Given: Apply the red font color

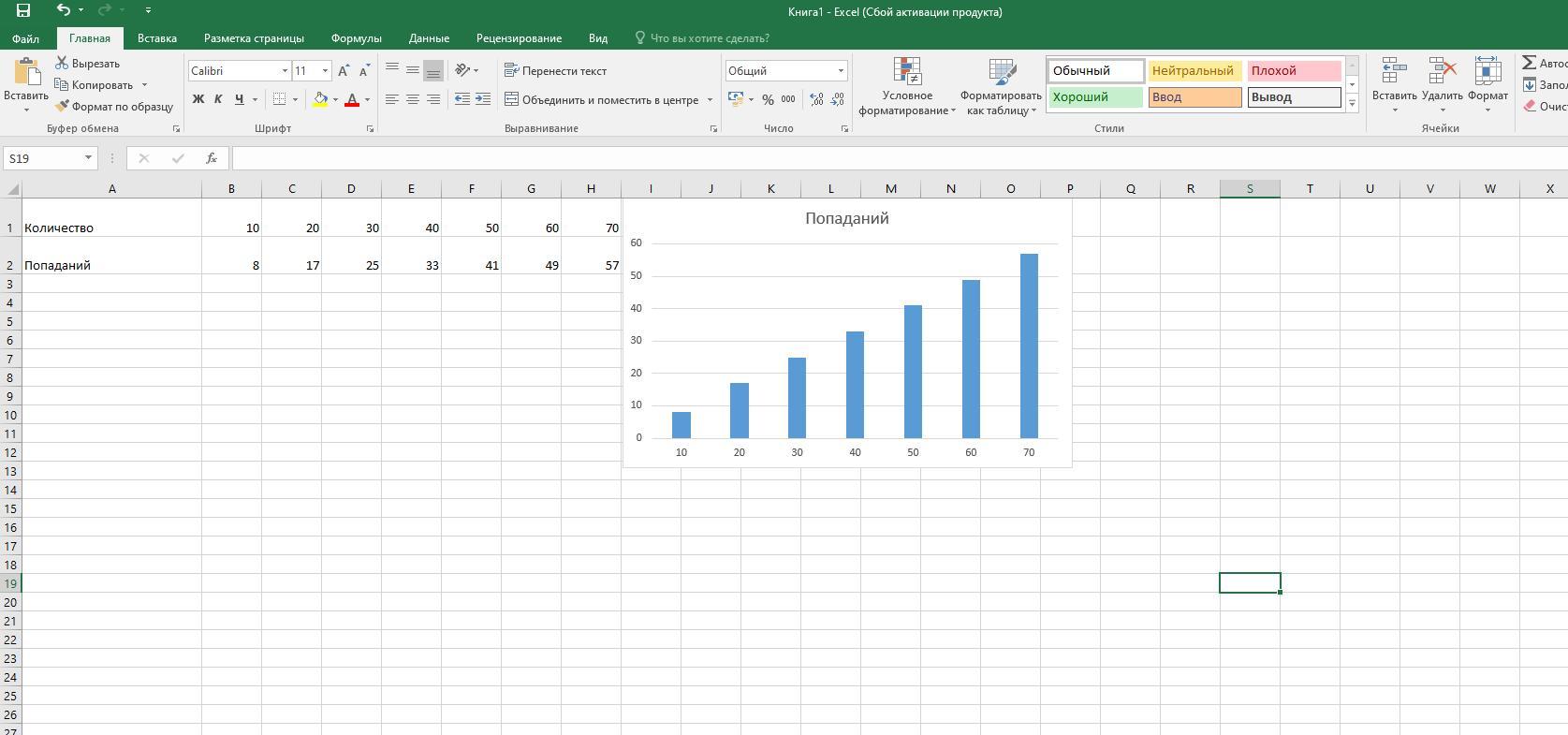Looking at the screenshot, I should (352, 99).
